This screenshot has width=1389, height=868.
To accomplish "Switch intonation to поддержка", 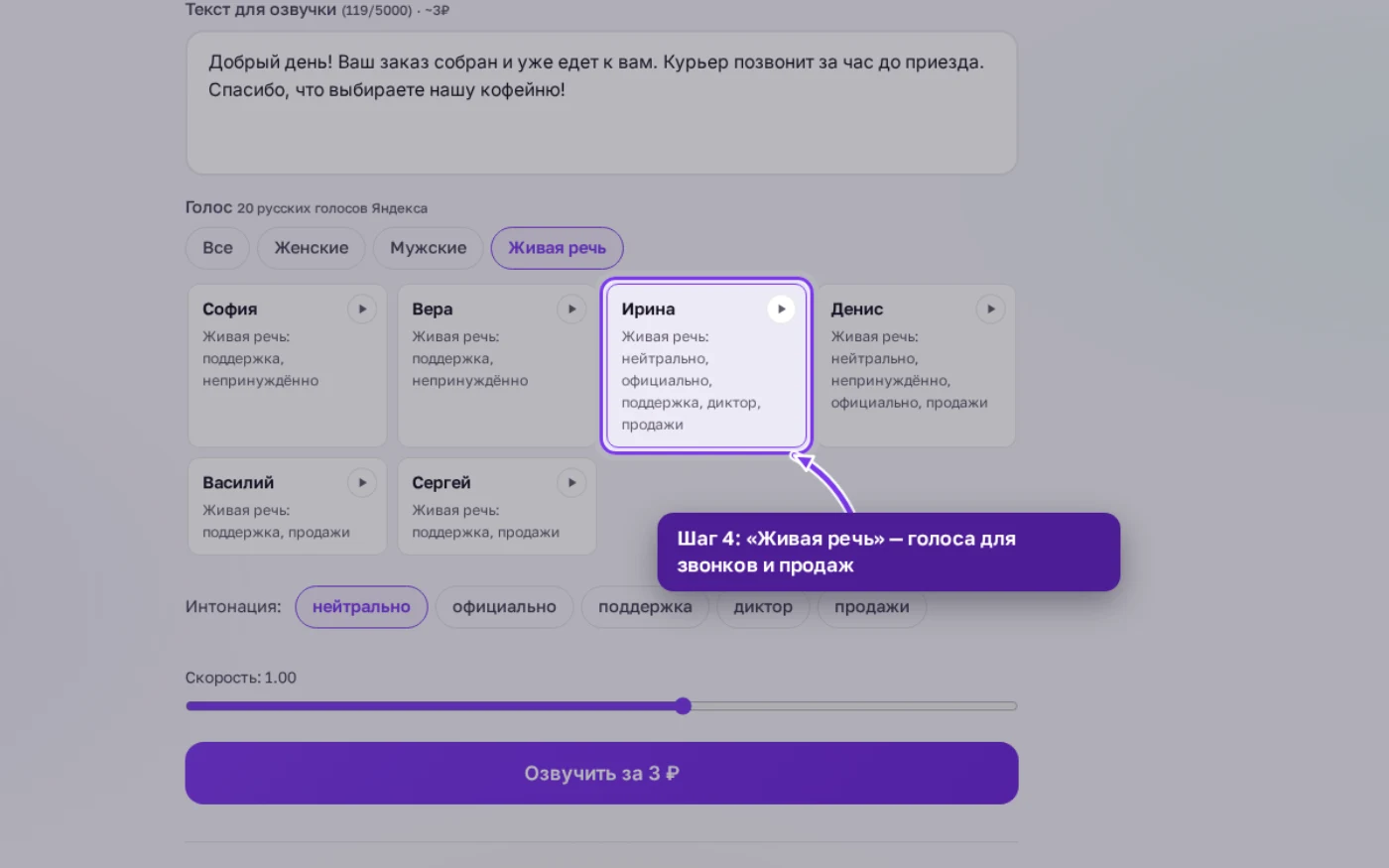I will [645, 607].
